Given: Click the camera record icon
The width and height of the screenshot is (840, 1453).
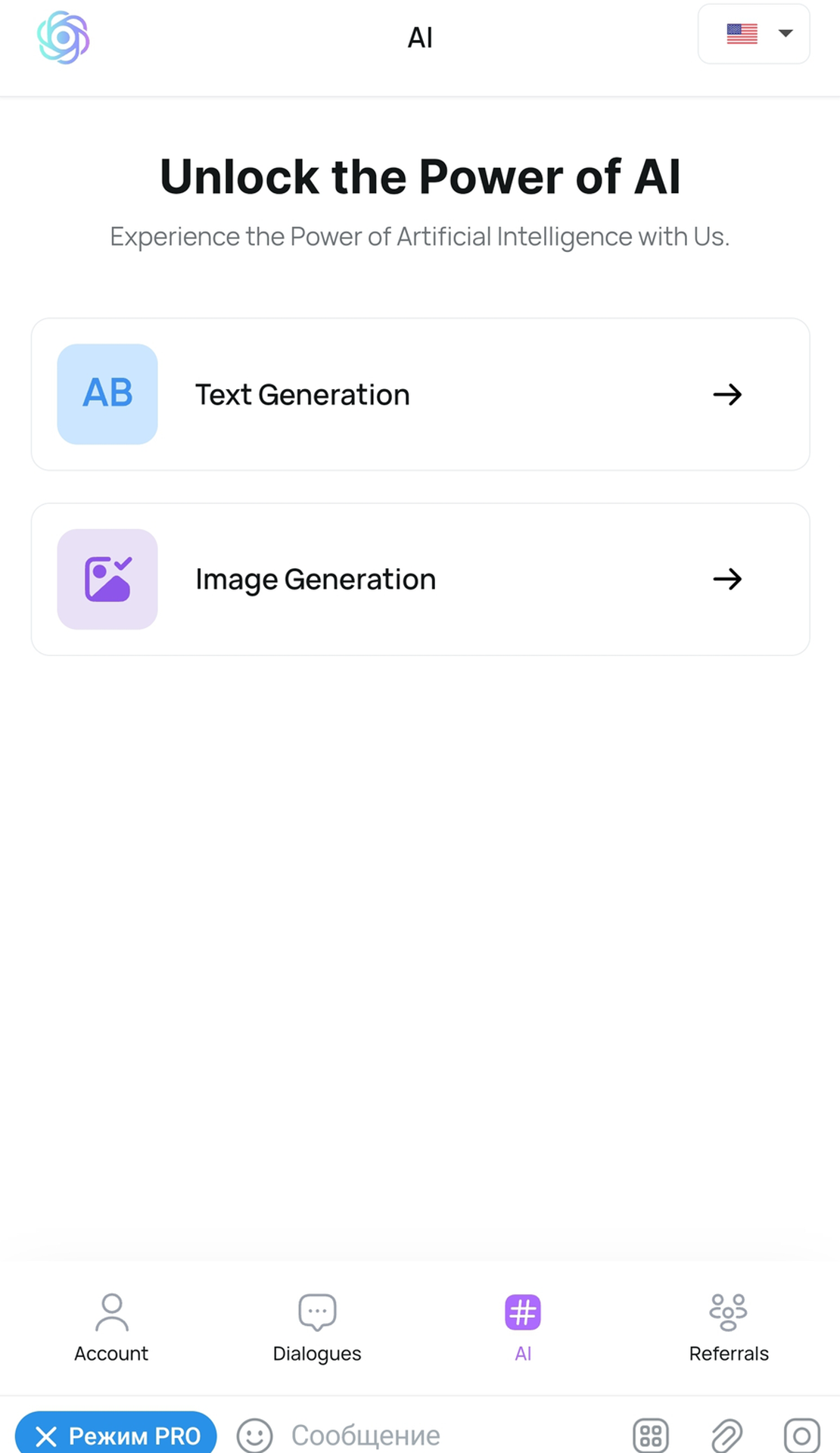Looking at the screenshot, I should point(802,1435).
